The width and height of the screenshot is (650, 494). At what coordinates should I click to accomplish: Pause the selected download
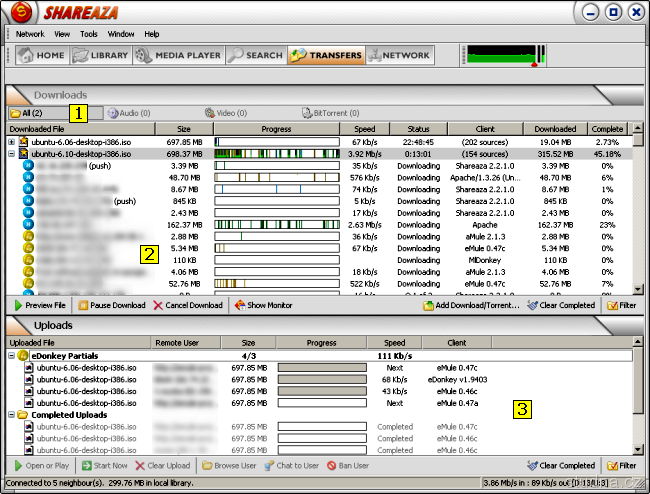coord(112,305)
